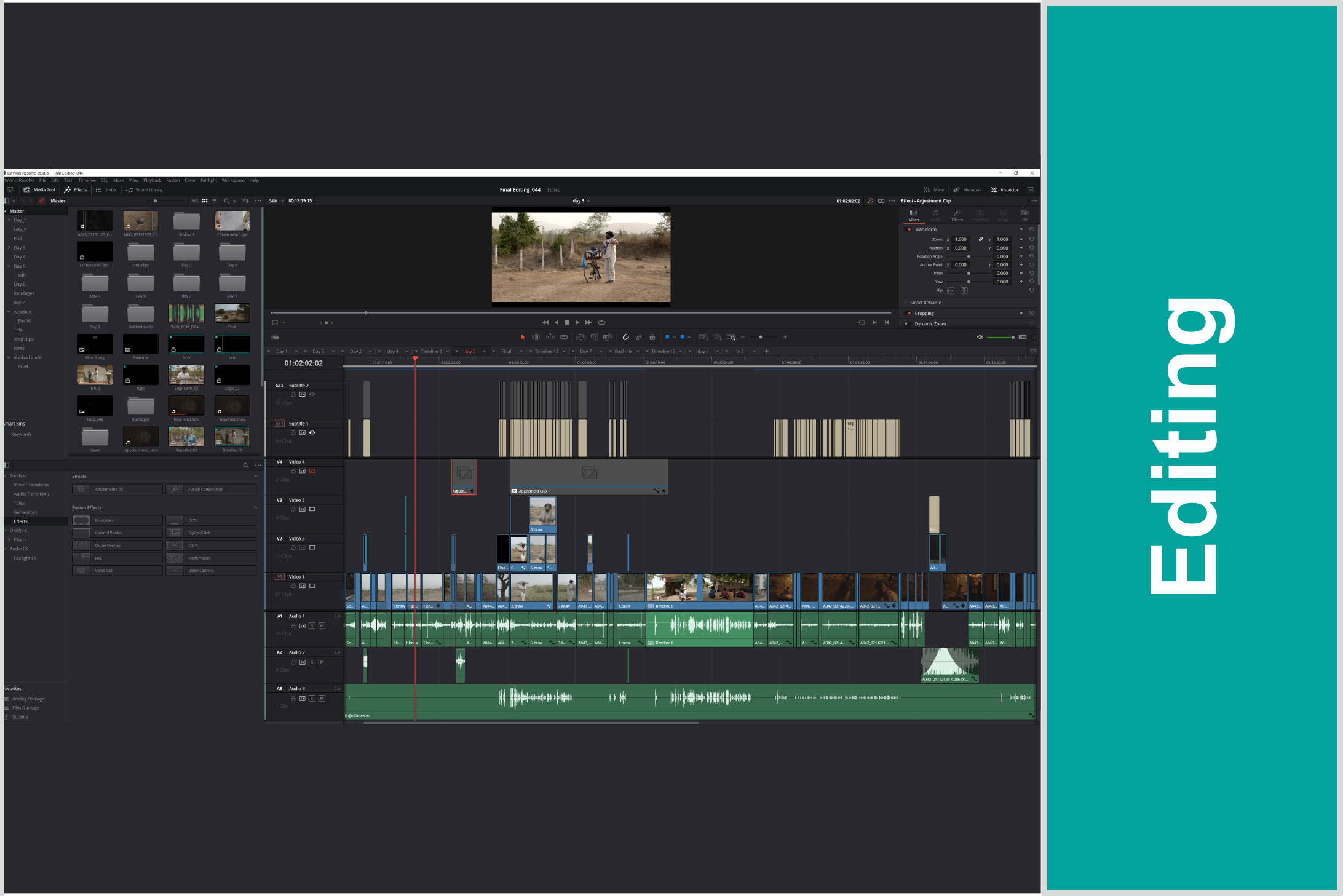This screenshot has width=1343, height=896.
Task: Click the Trim edit mode tool
Action: click(536, 337)
